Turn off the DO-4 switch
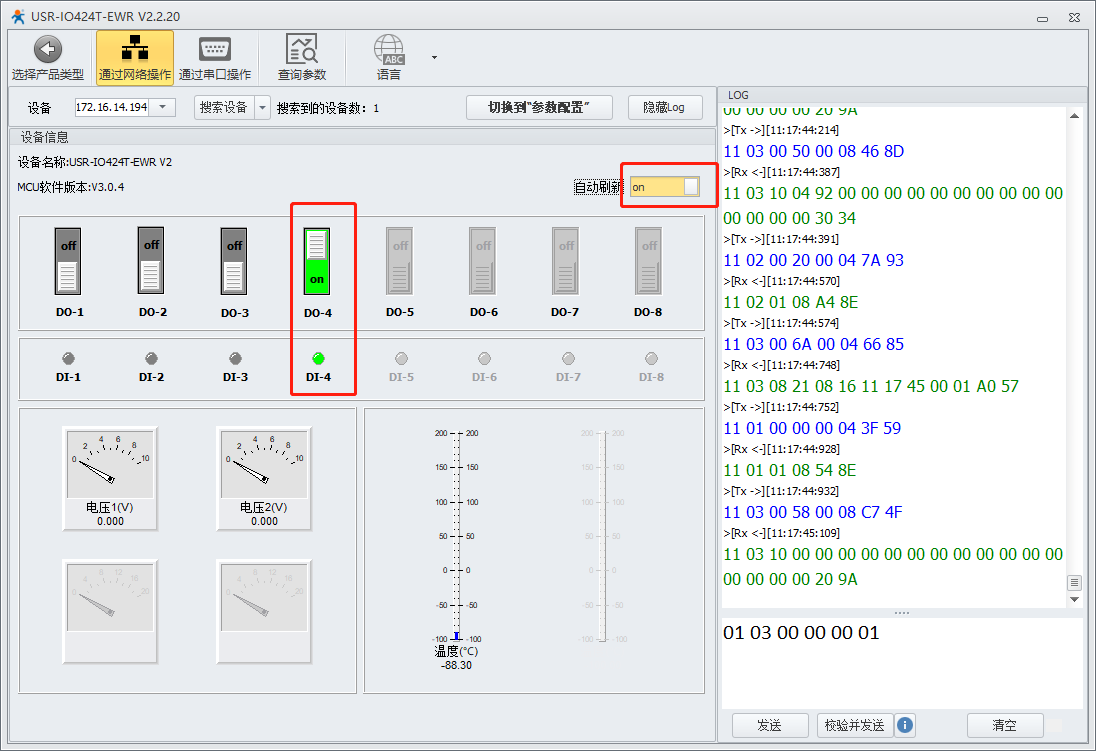This screenshot has width=1096, height=751. [317, 262]
